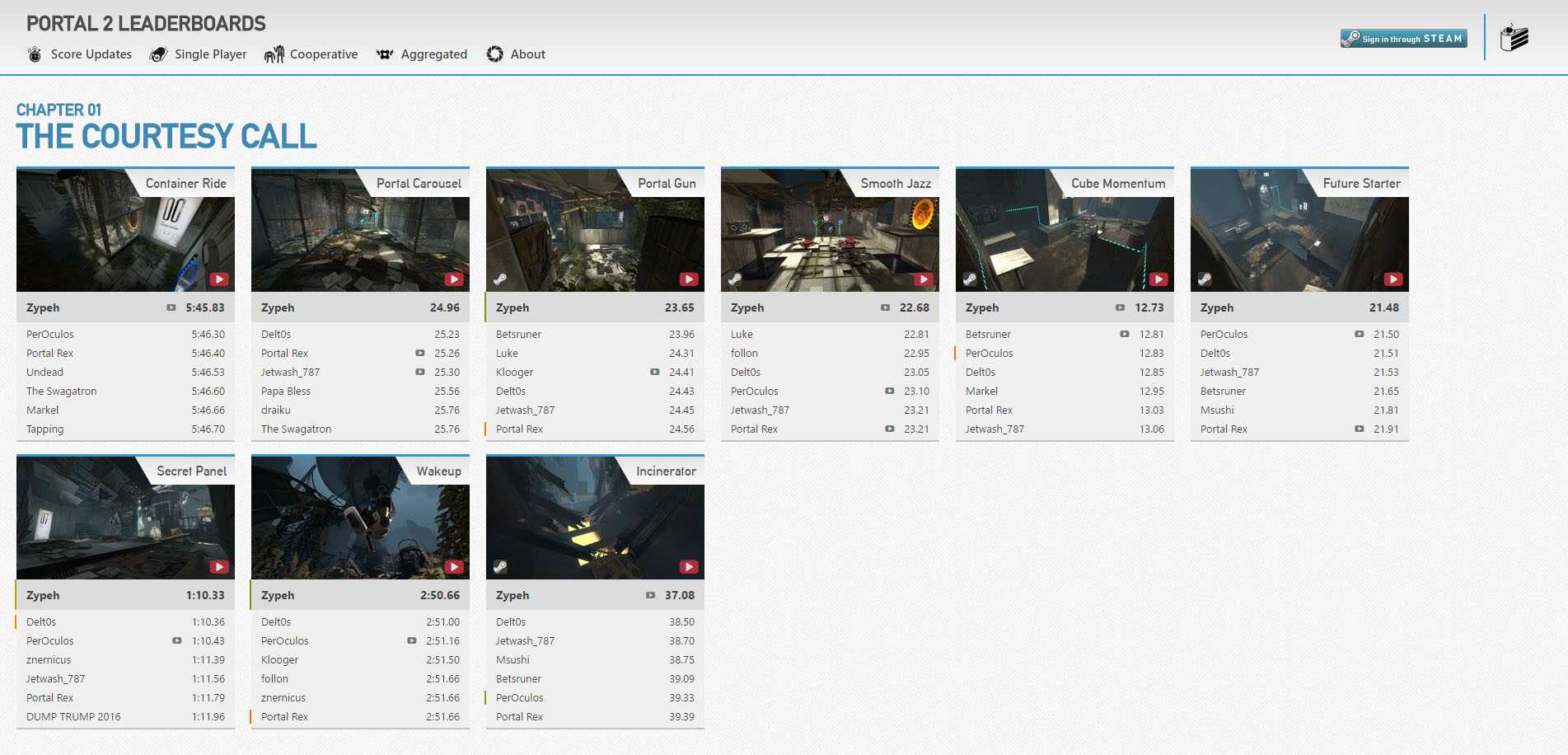
Task: Click the red play icon on the Wakeup thumbnail
Action: pos(453,566)
